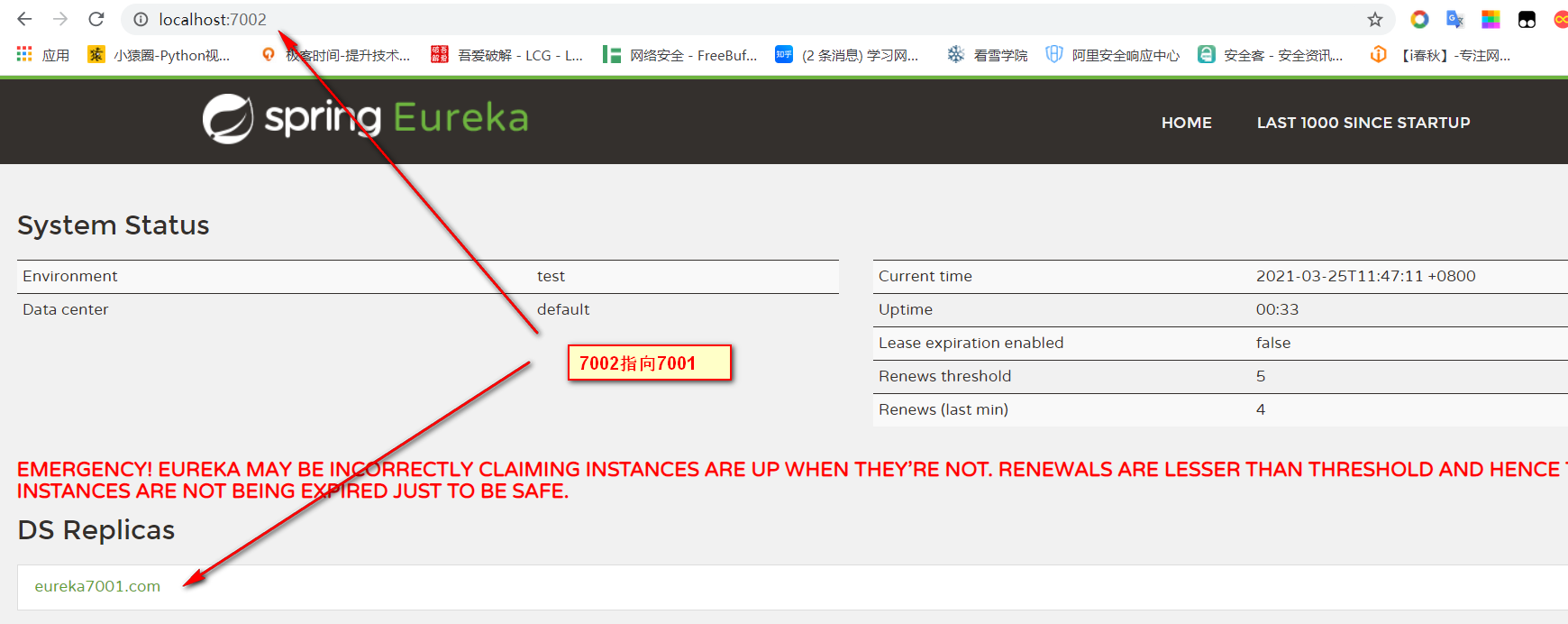Open the Google Translate extension icon
The height and width of the screenshot is (624, 1568).
click(x=1454, y=19)
